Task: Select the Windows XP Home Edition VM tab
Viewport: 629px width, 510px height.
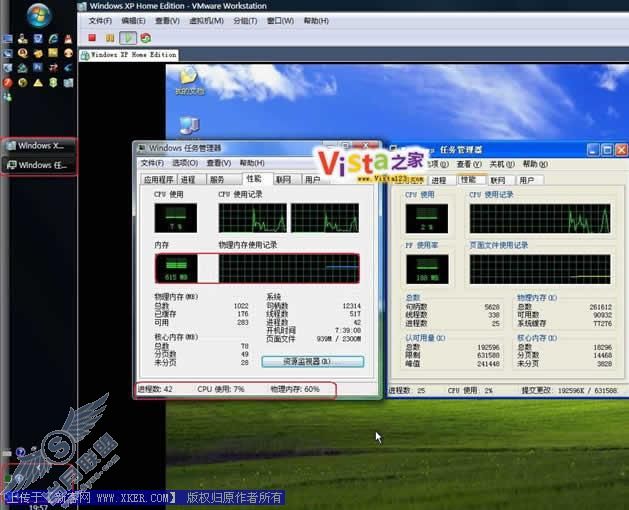Action: [129, 55]
